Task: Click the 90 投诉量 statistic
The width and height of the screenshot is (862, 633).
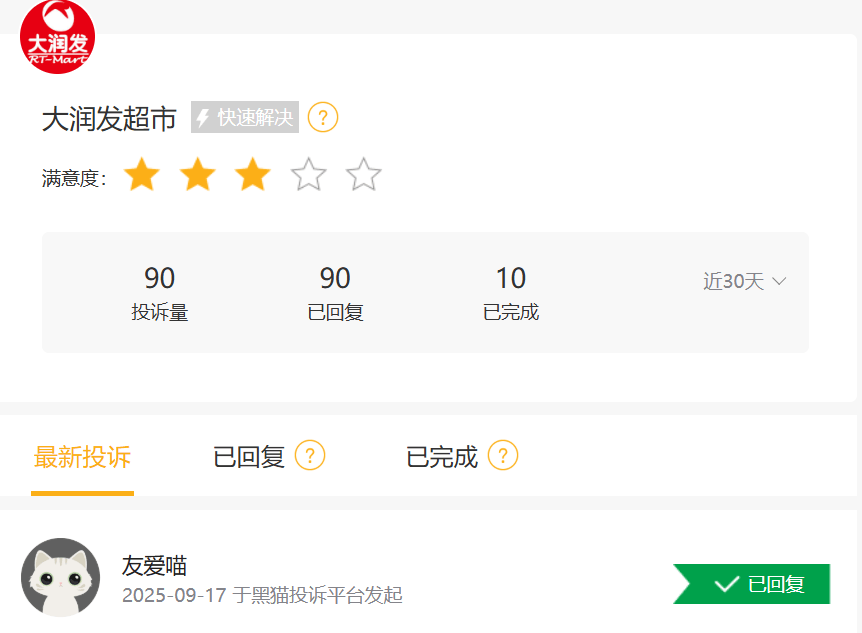Action: click(x=160, y=292)
